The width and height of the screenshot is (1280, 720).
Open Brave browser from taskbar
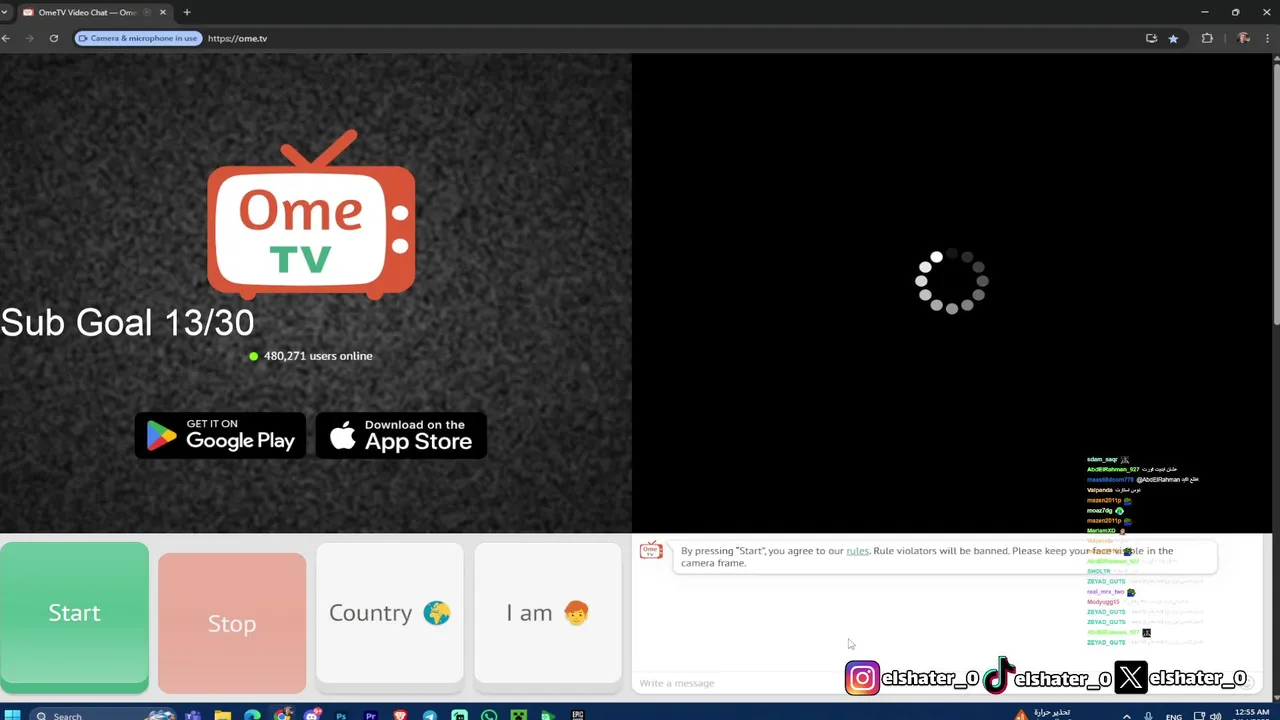click(x=400, y=715)
